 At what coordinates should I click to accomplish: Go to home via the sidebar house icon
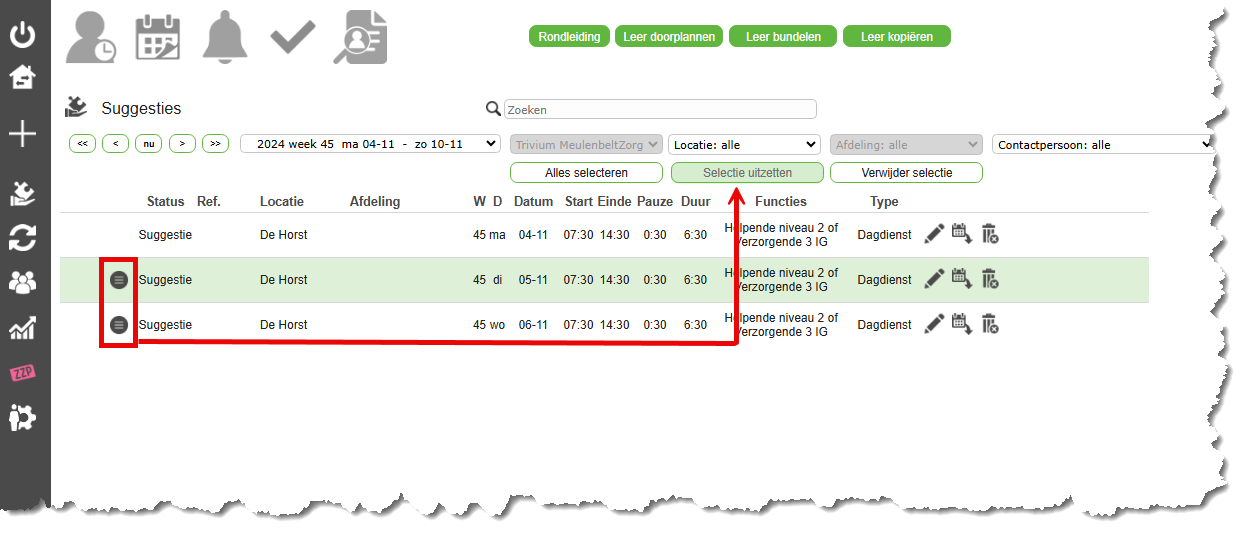22,78
